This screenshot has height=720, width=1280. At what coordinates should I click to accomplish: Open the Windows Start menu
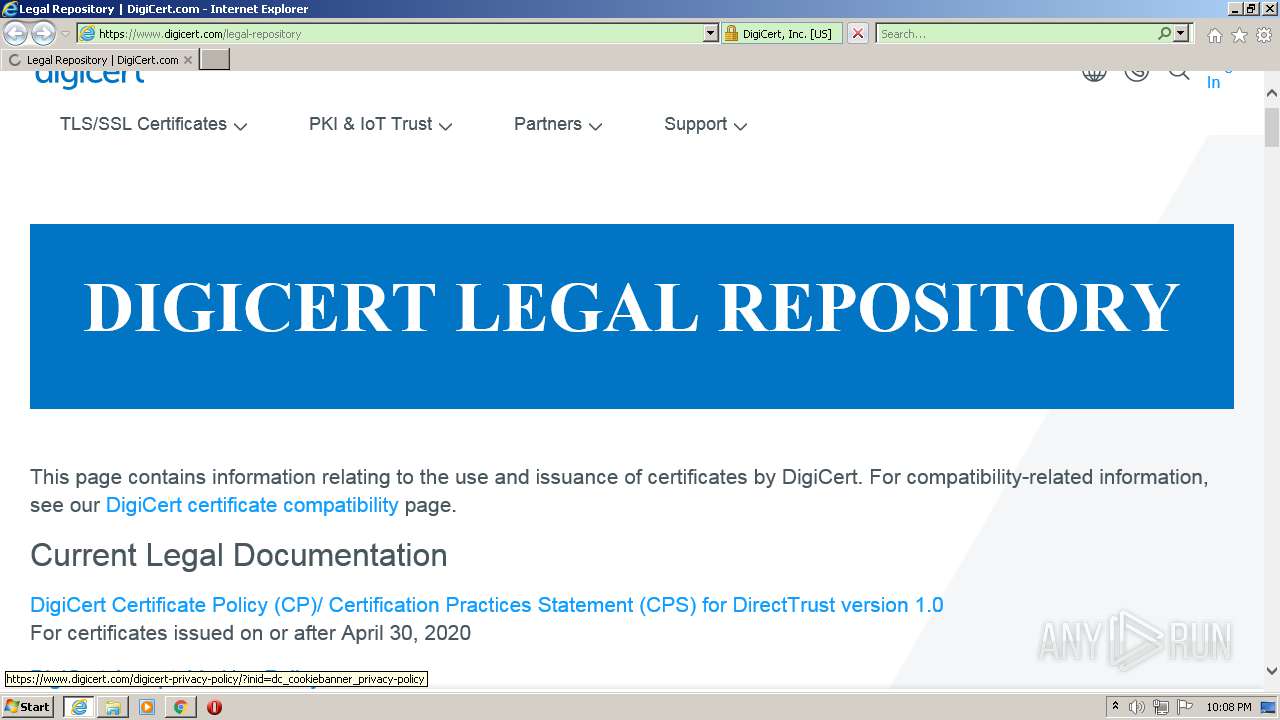[27, 707]
